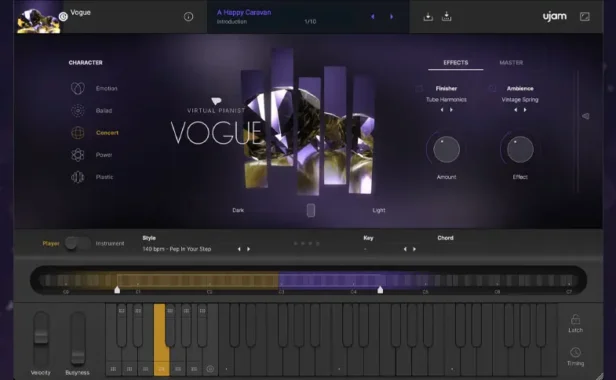Select the Emotion character icon
616x380 pixels.
tap(78, 88)
